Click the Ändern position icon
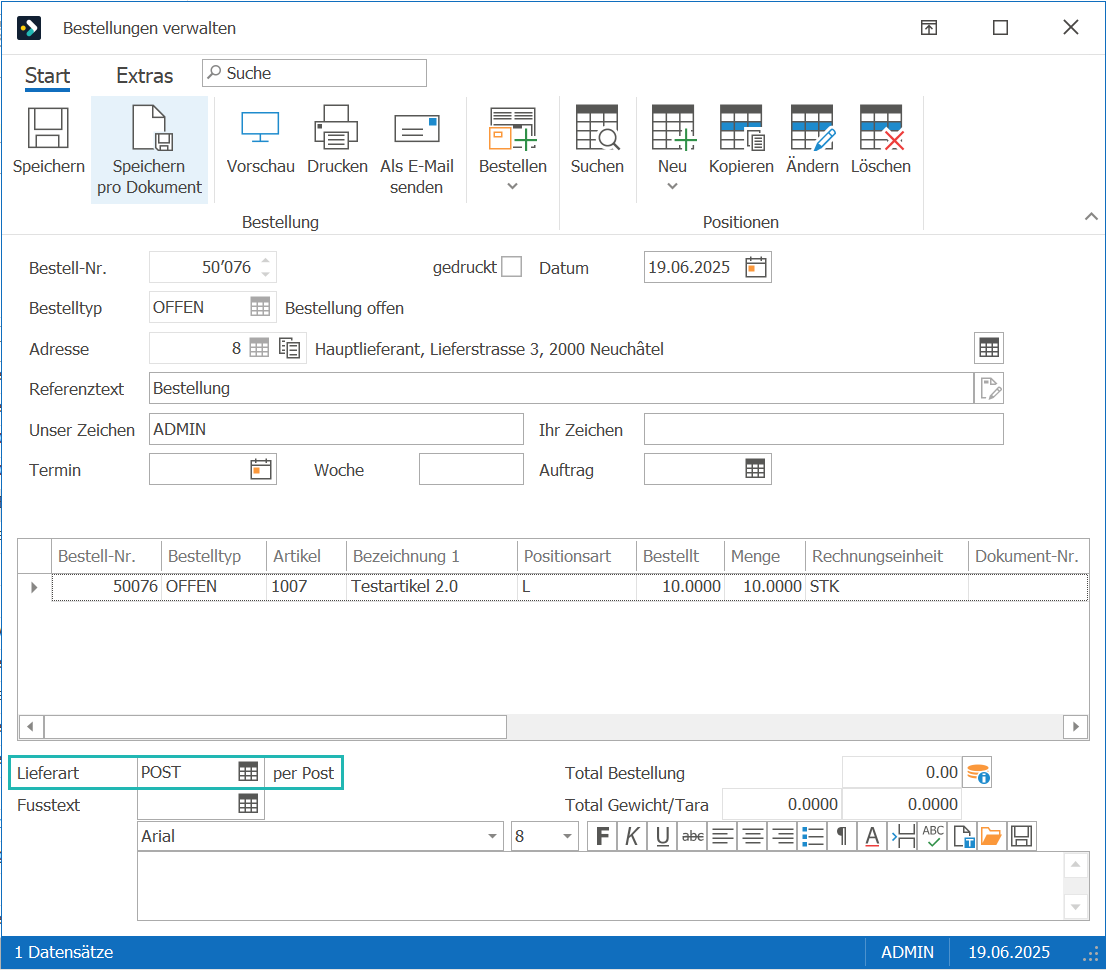 click(x=813, y=128)
